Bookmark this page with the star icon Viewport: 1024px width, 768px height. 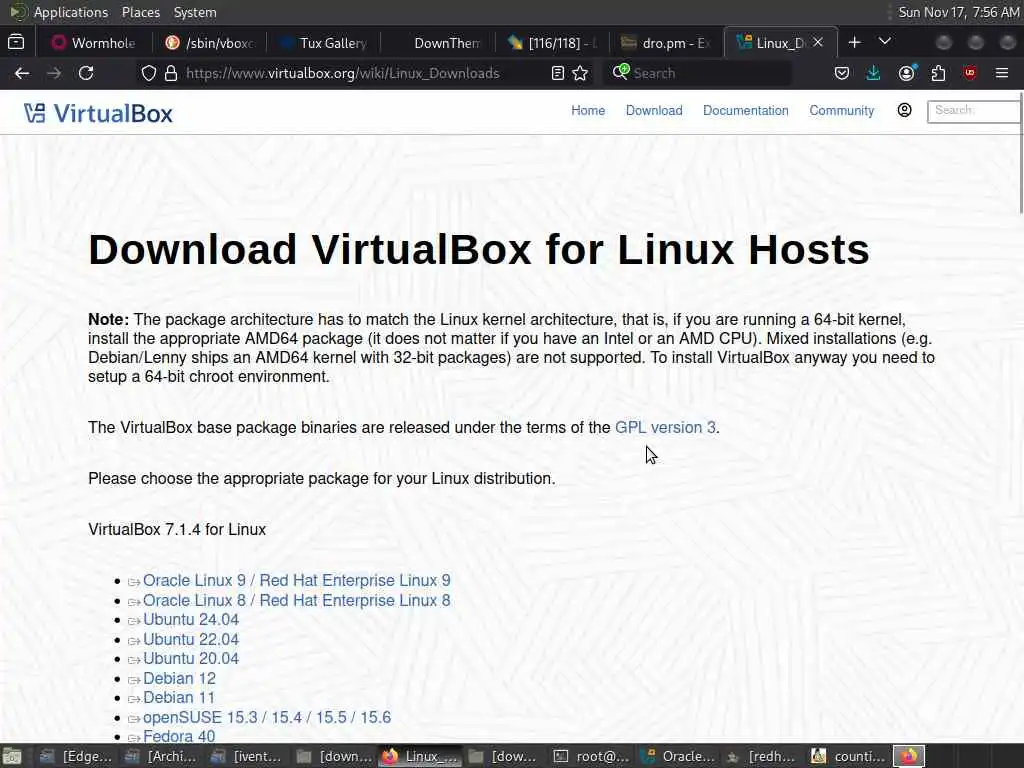(580, 73)
